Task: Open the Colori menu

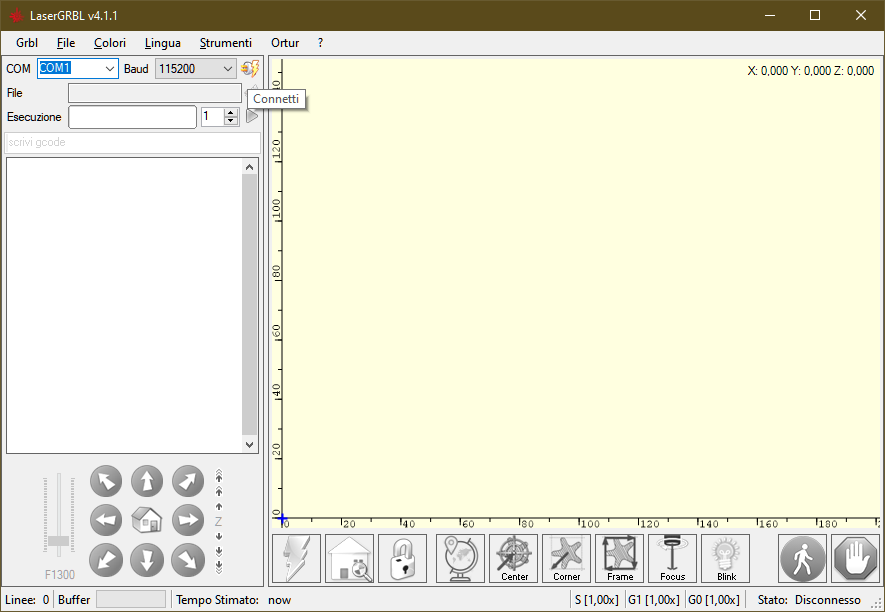Action: coord(110,43)
